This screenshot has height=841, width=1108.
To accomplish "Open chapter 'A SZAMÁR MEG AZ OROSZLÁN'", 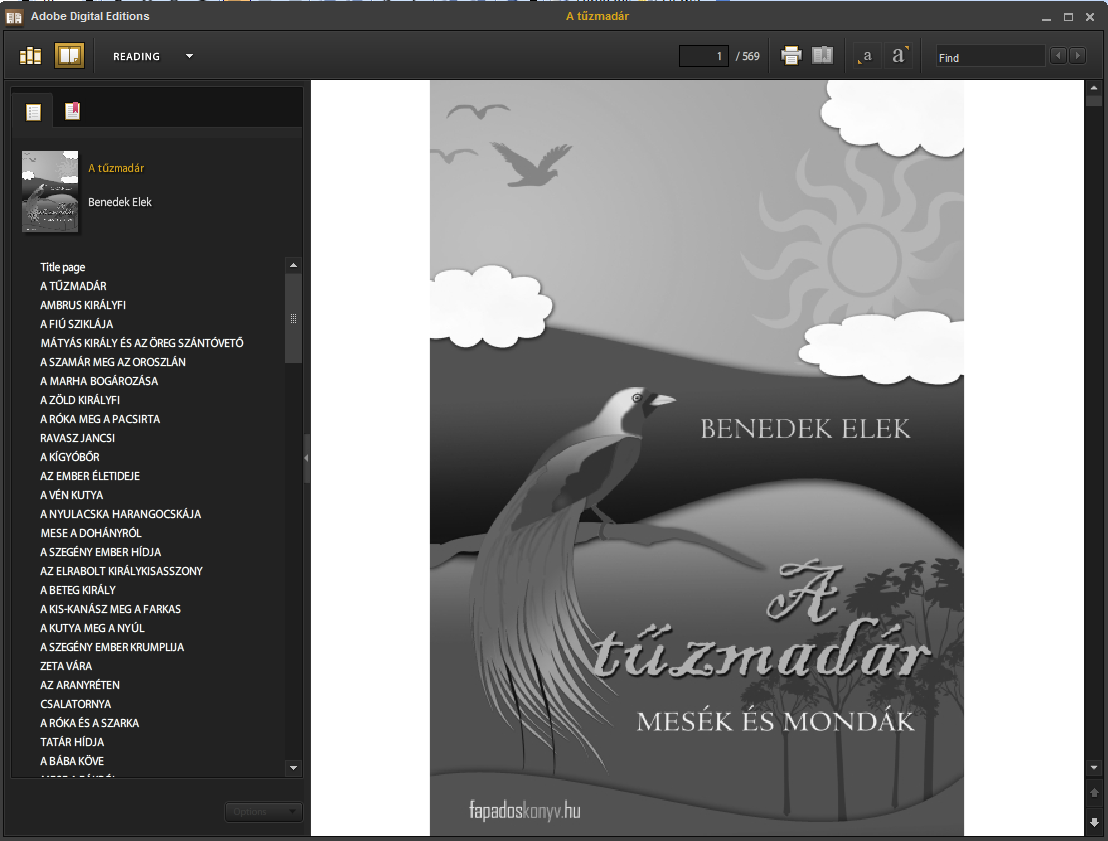I will (112, 363).
